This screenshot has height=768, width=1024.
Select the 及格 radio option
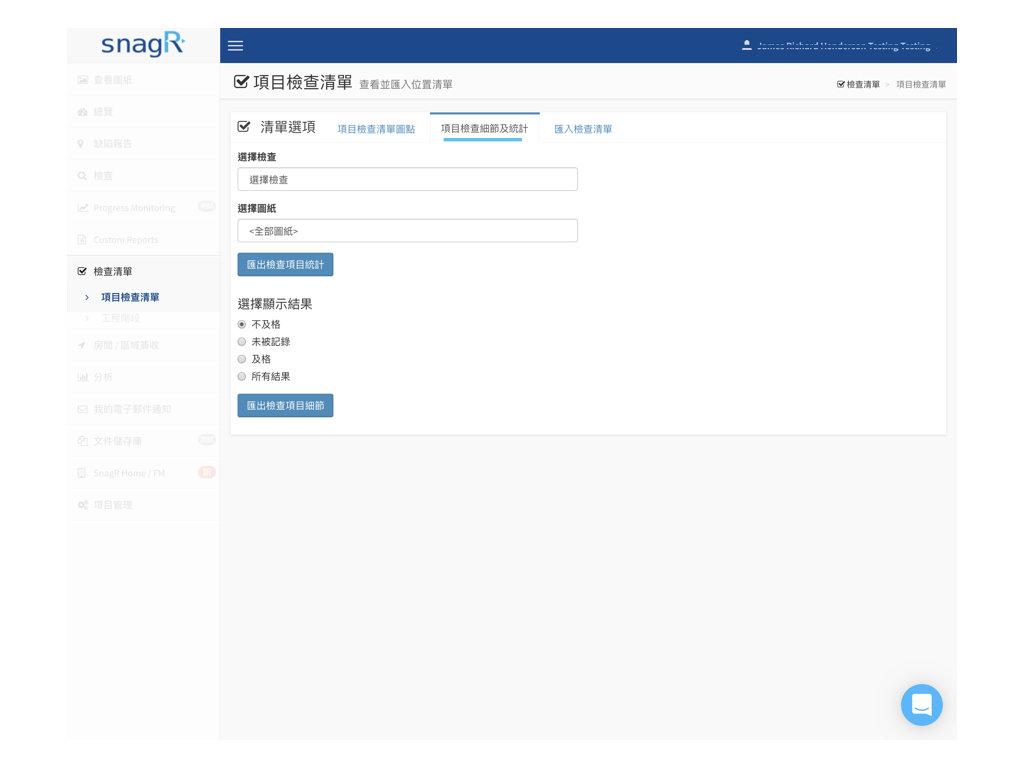pyautogui.click(x=242, y=359)
